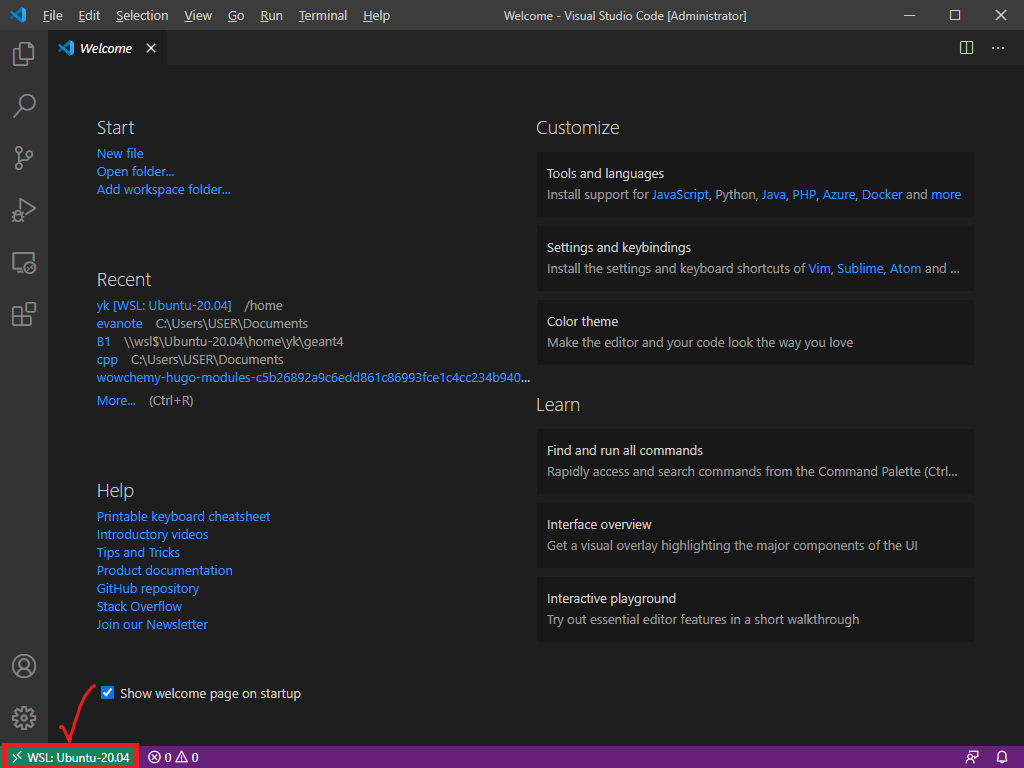The image size is (1024, 768).
Task: Open Run and Debug view icon
Action: pos(24,210)
